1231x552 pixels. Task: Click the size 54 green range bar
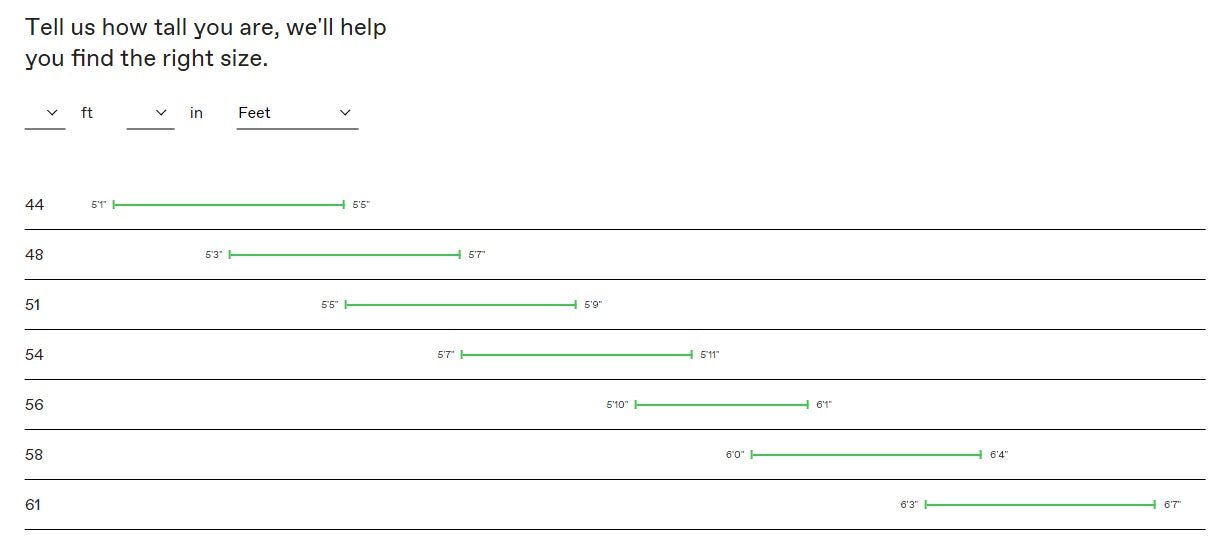coord(576,355)
